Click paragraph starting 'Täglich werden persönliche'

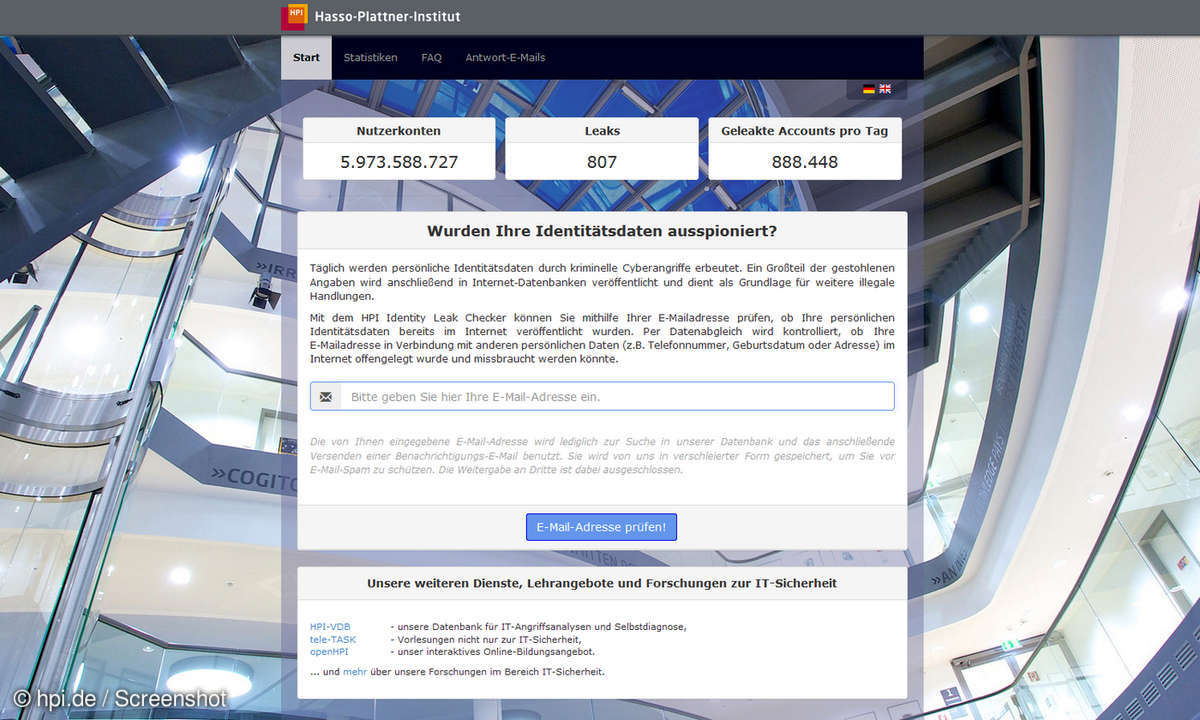[602, 282]
